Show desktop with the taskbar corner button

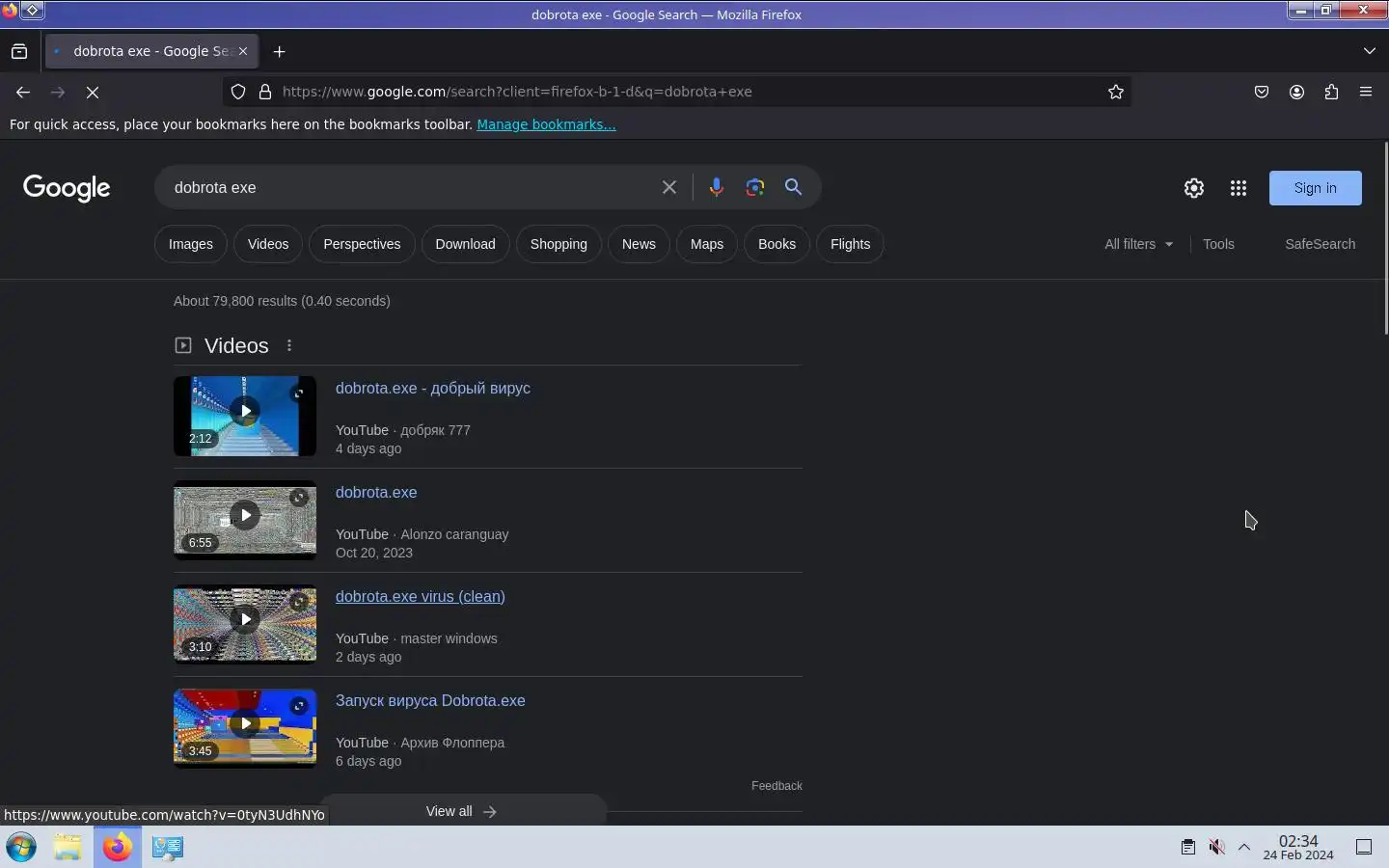(x=1364, y=847)
